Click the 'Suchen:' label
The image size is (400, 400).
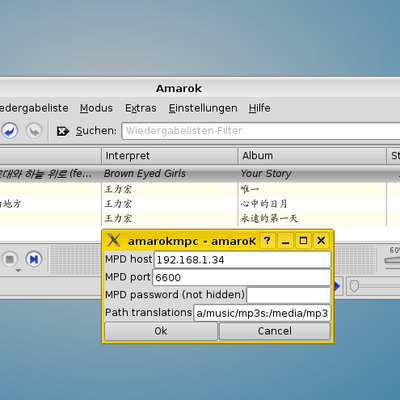[96, 131]
